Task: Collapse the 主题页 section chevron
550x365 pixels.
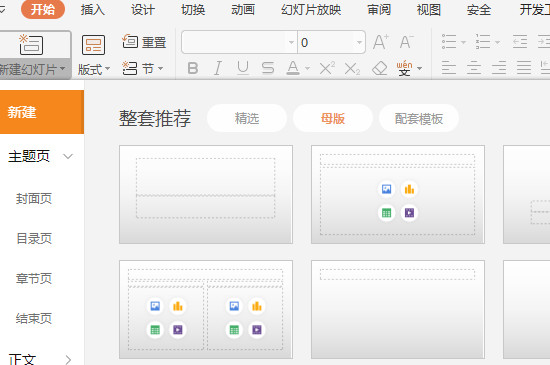Action: (68, 156)
